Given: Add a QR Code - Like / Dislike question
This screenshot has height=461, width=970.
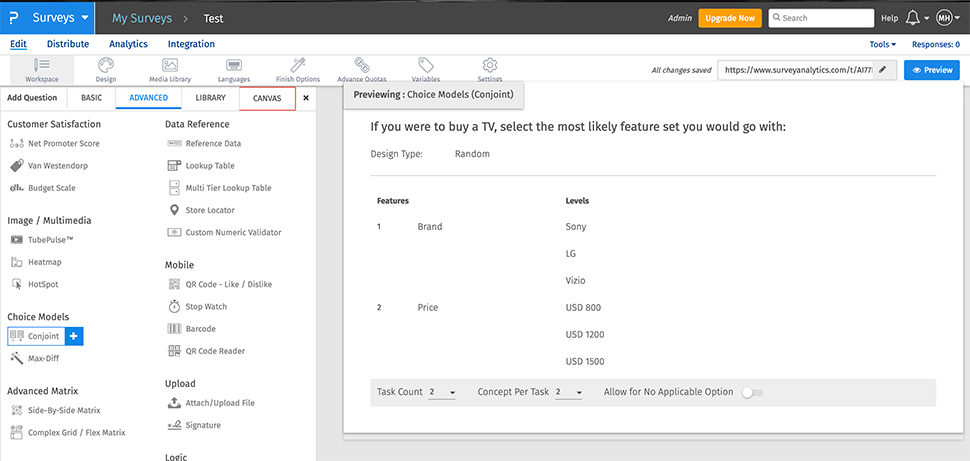Looking at the screenshot, I should coord(220,285).
